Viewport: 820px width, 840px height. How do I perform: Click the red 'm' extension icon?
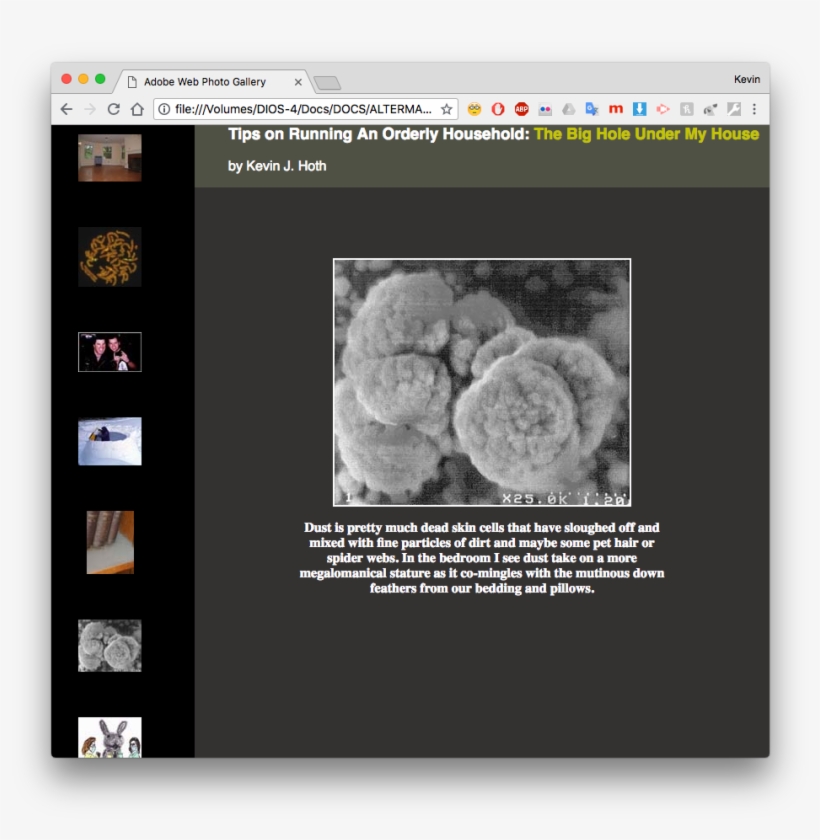616,109
